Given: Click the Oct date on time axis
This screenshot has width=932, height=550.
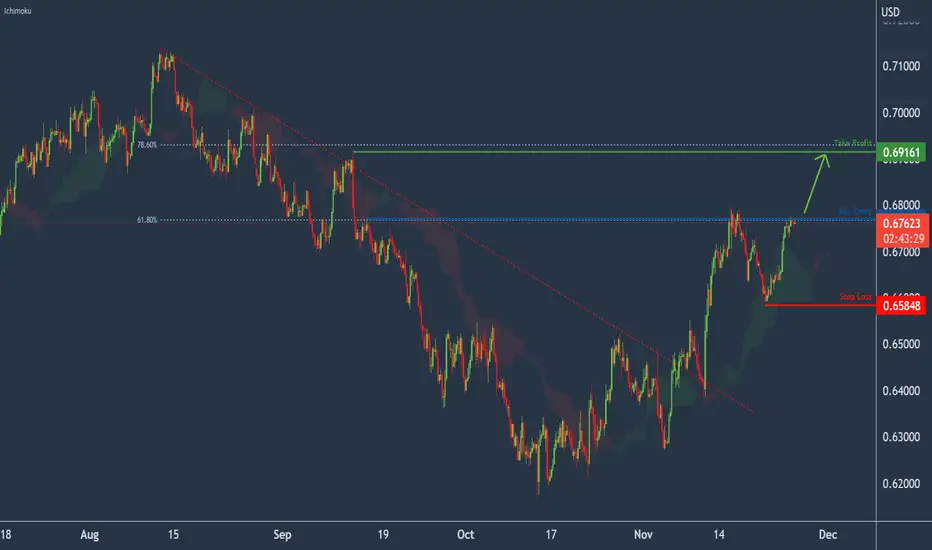Looking at the screenshot, I should tap(465, 535).
